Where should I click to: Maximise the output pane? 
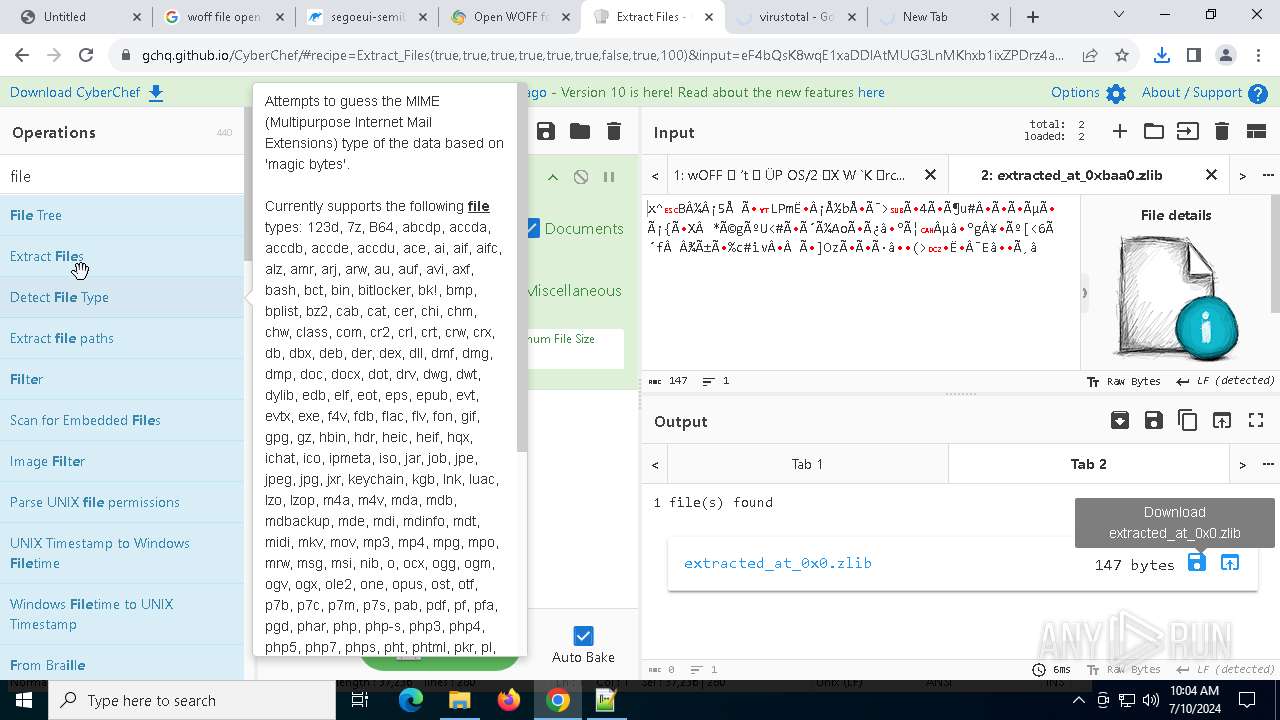(x=1256, y=421)
